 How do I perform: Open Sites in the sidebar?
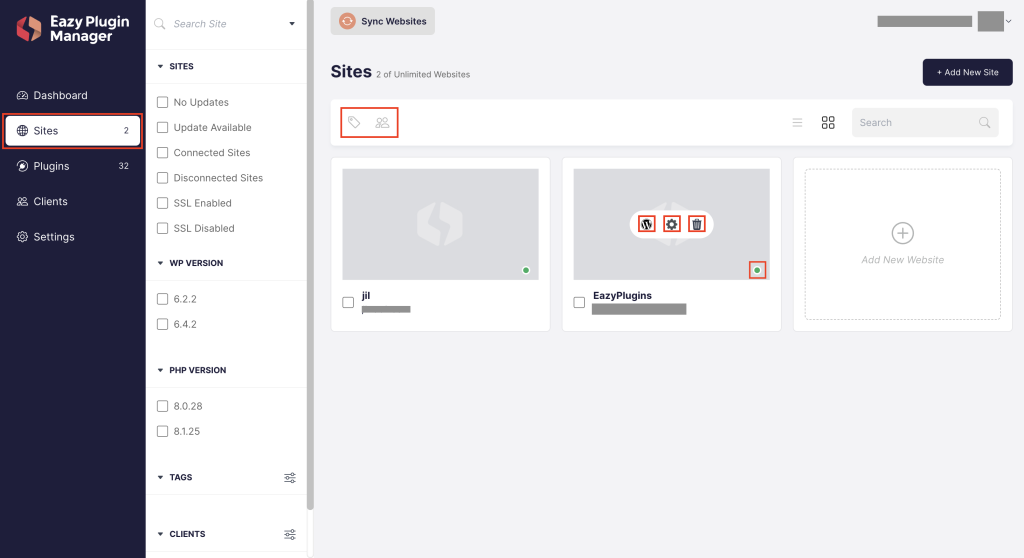click(72, 131)
